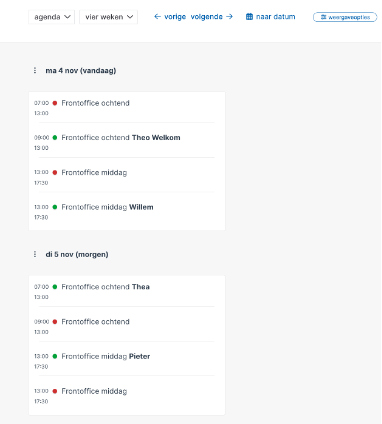Open unfilled Monday 13:00 Frontoffice middag shift

(x=127, y=177)
